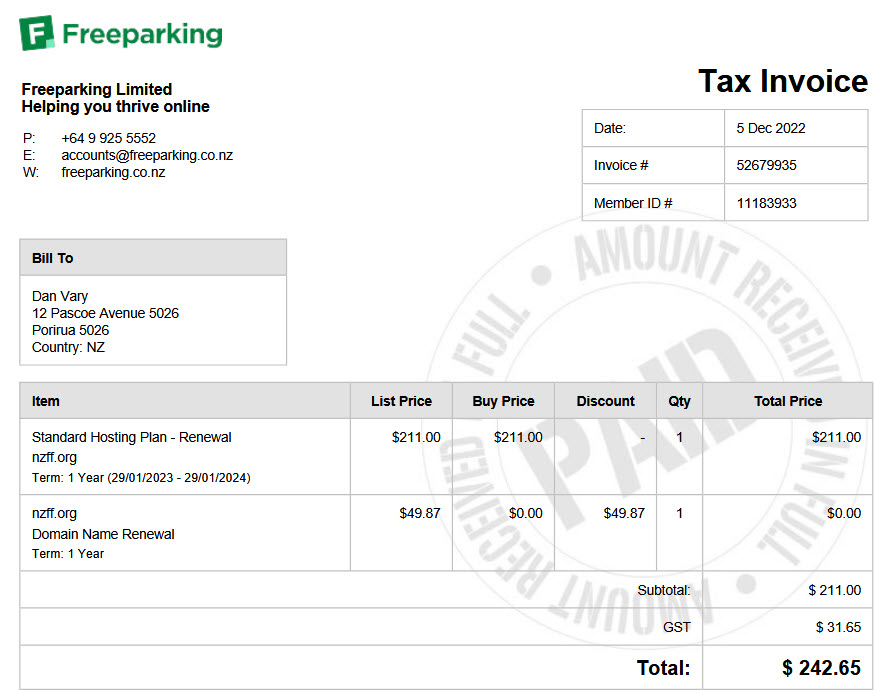Image resolution: width=875 pixels, height=690 pixels.
Task: Select the date value 5 Dec 2022
Action: point(771,128)
